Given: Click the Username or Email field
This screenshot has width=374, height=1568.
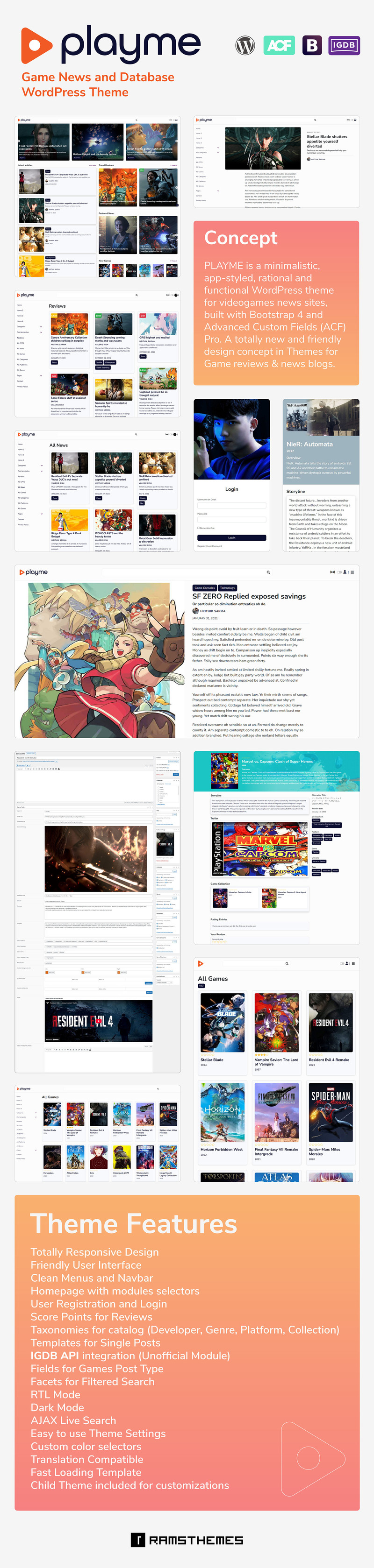Looking at the screenshot, I should (x=231, y=505).
